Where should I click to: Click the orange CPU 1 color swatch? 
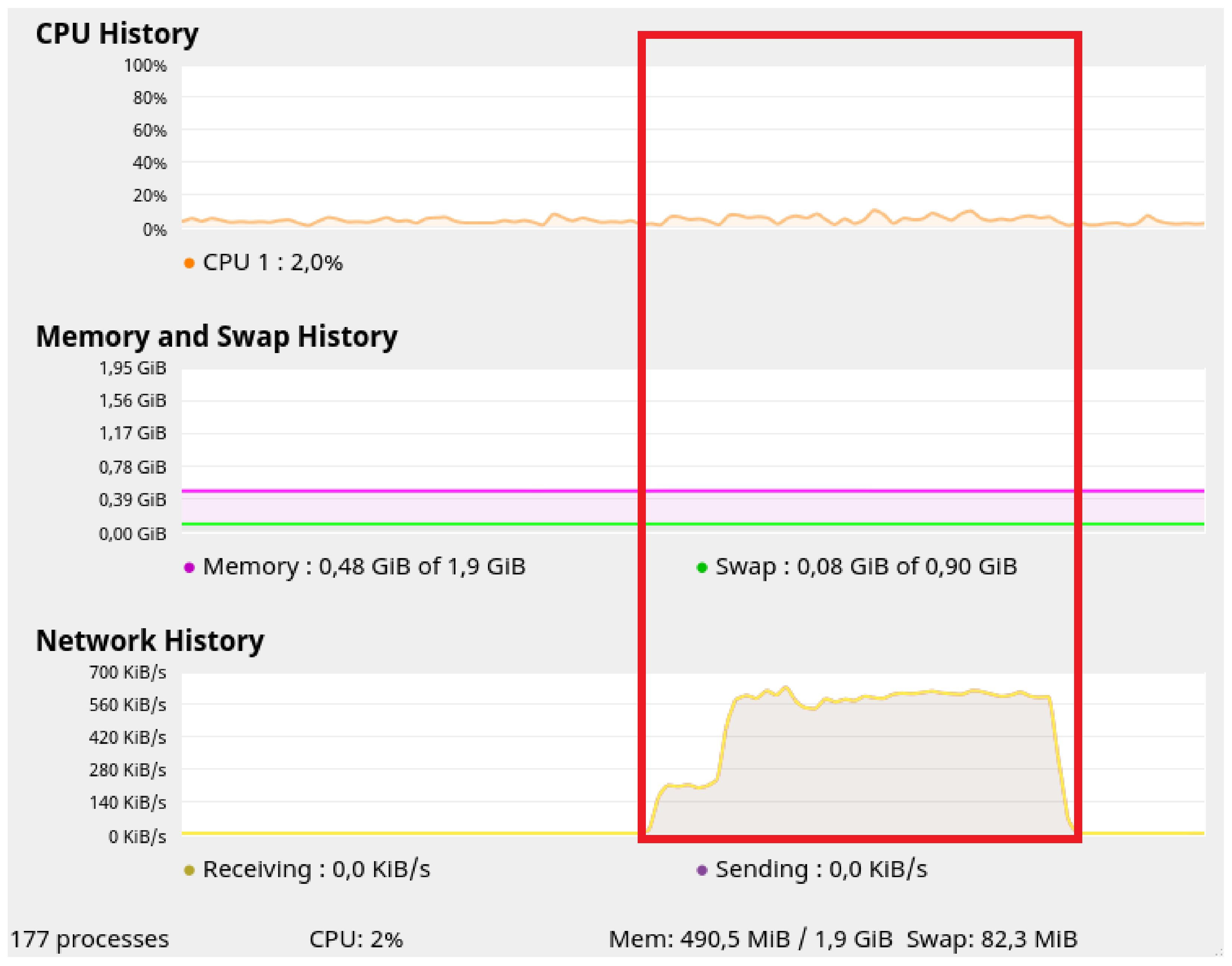tap(190, 263)
